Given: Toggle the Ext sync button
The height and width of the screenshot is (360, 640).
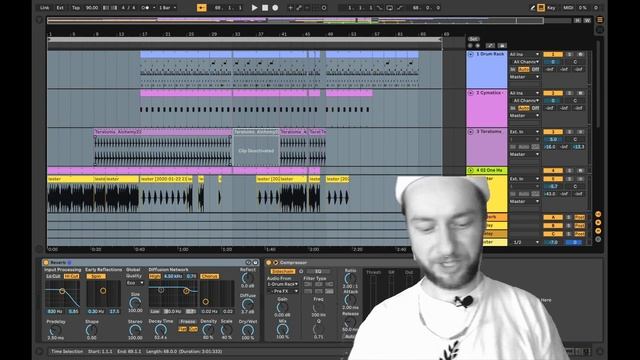Looking at the screenshot, I should (60, 8).
